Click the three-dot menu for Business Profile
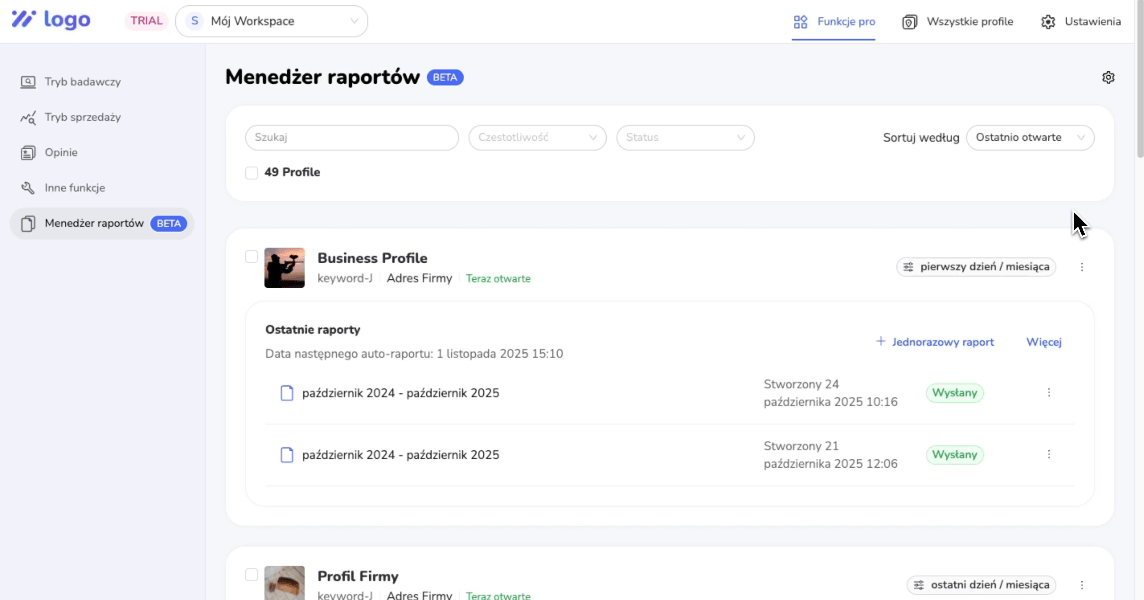This screenshot has width=1144, height=600. tap(1082, 267)
